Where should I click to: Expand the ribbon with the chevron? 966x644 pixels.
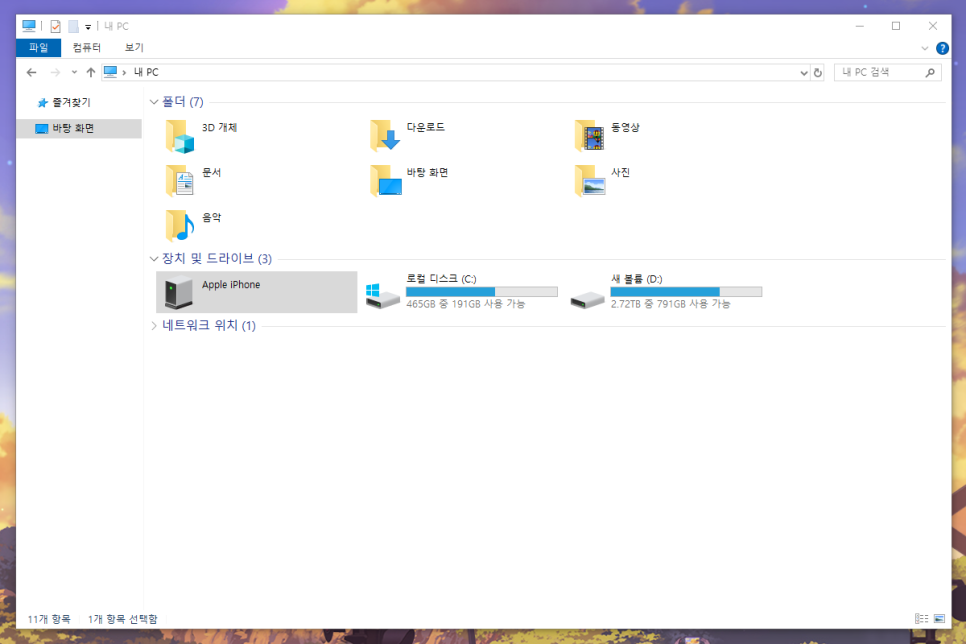pos(925,48)
